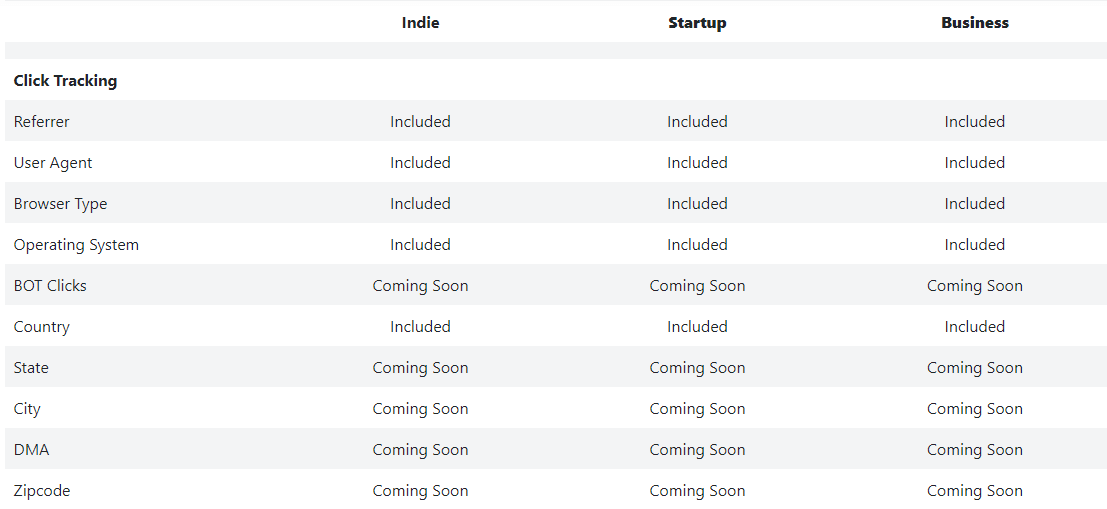This screenshot has height=509, width=1107.
Task: Click Included under Startup for Operating System
Action: click(697, 244)
